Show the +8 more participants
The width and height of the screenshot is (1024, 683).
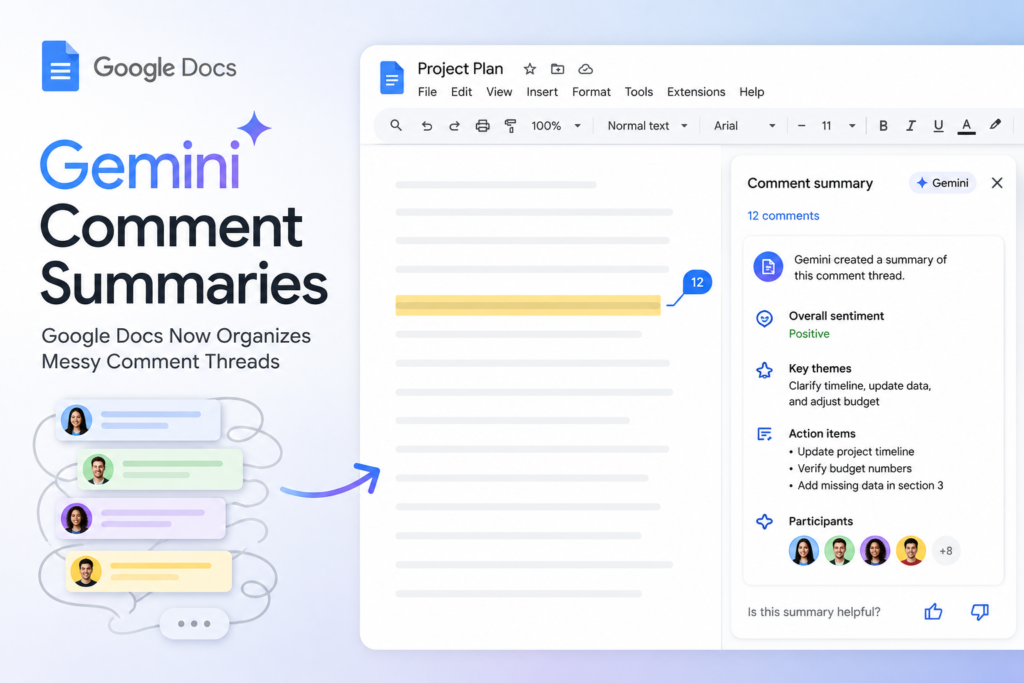point(946,551)
